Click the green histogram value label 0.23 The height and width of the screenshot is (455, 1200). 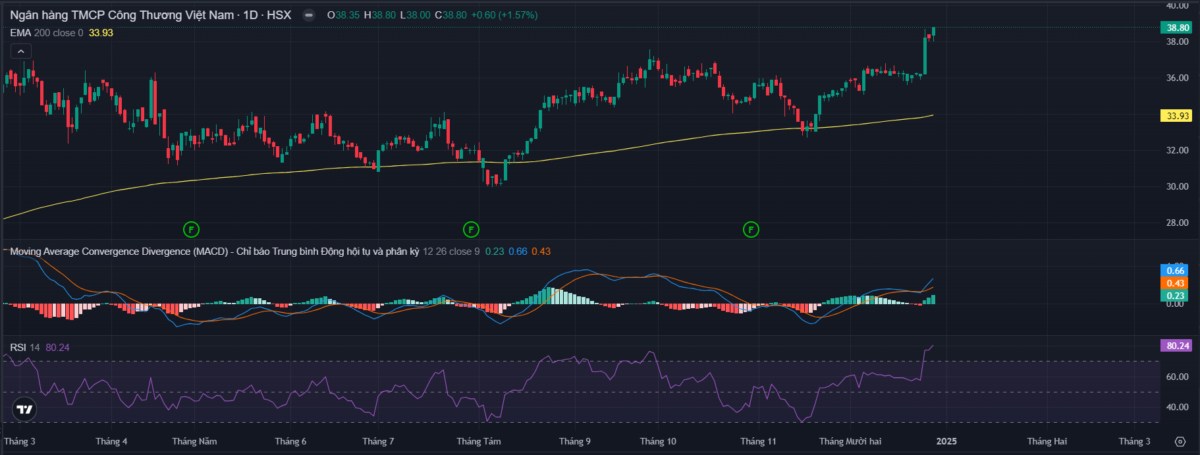(x=1176, y=295)
